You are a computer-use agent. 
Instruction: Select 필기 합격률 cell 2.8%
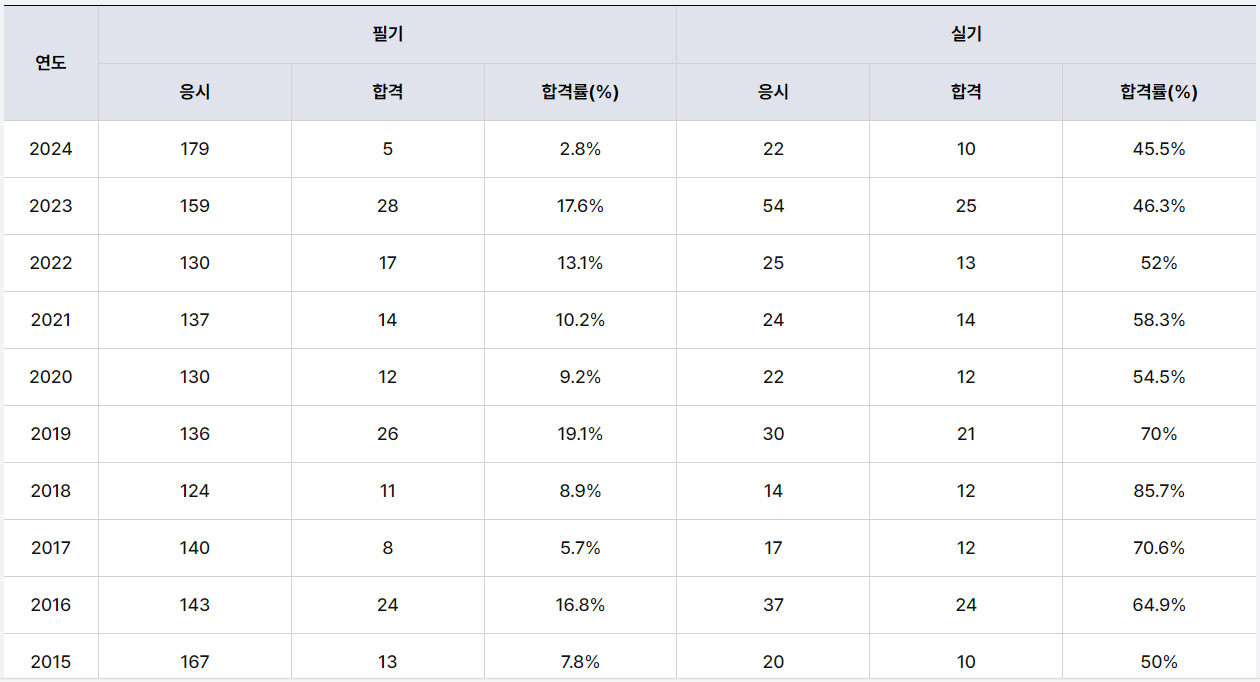pyautogui.click(x=580, y=149)
